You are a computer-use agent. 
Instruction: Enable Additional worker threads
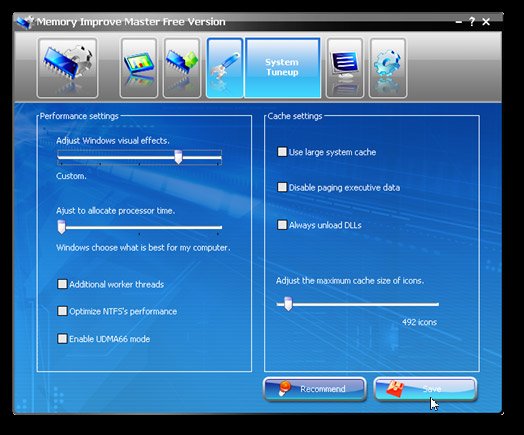(x=62, y=284)
